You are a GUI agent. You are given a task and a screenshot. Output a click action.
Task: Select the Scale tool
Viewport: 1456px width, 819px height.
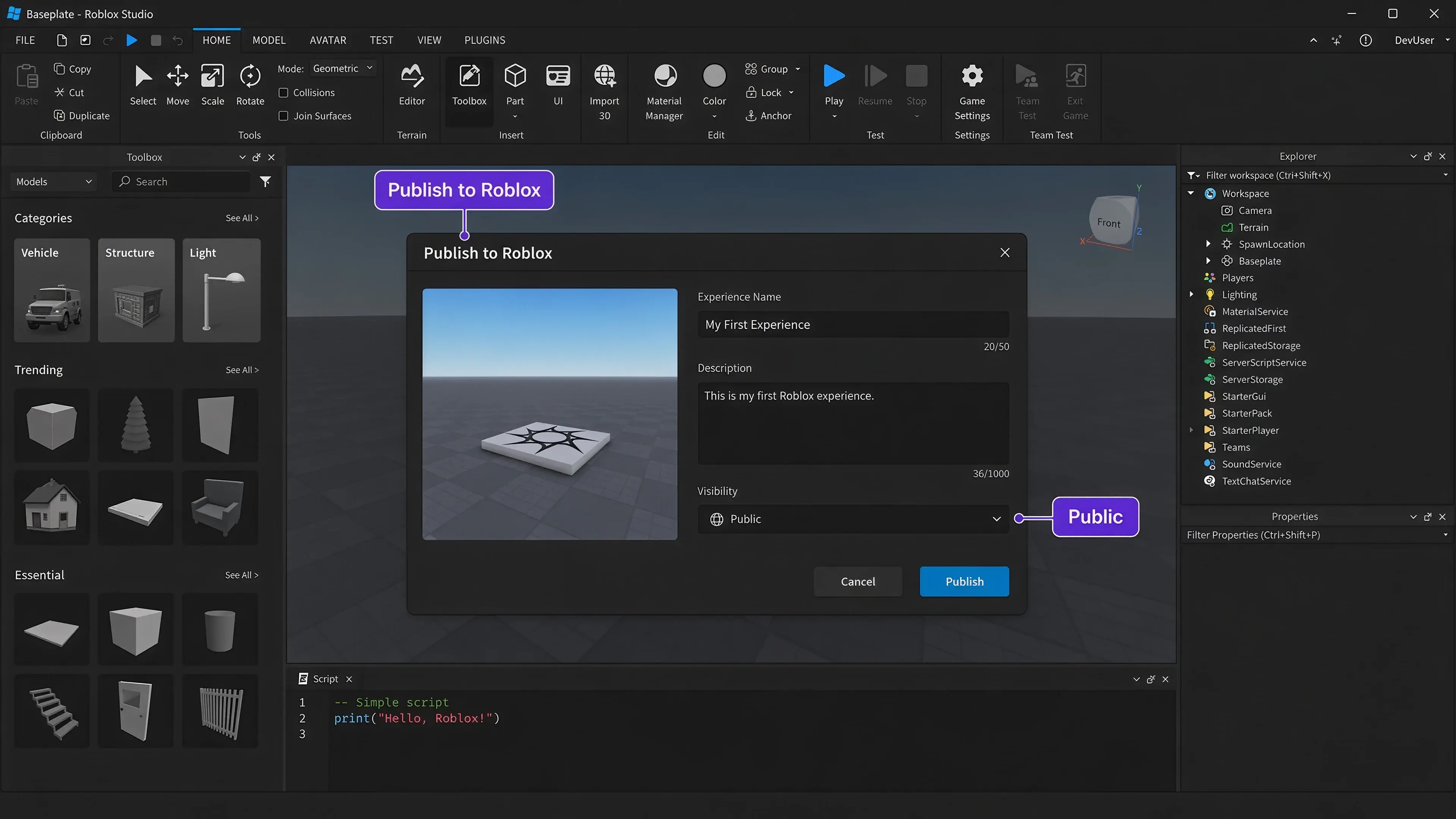point(212,85)
